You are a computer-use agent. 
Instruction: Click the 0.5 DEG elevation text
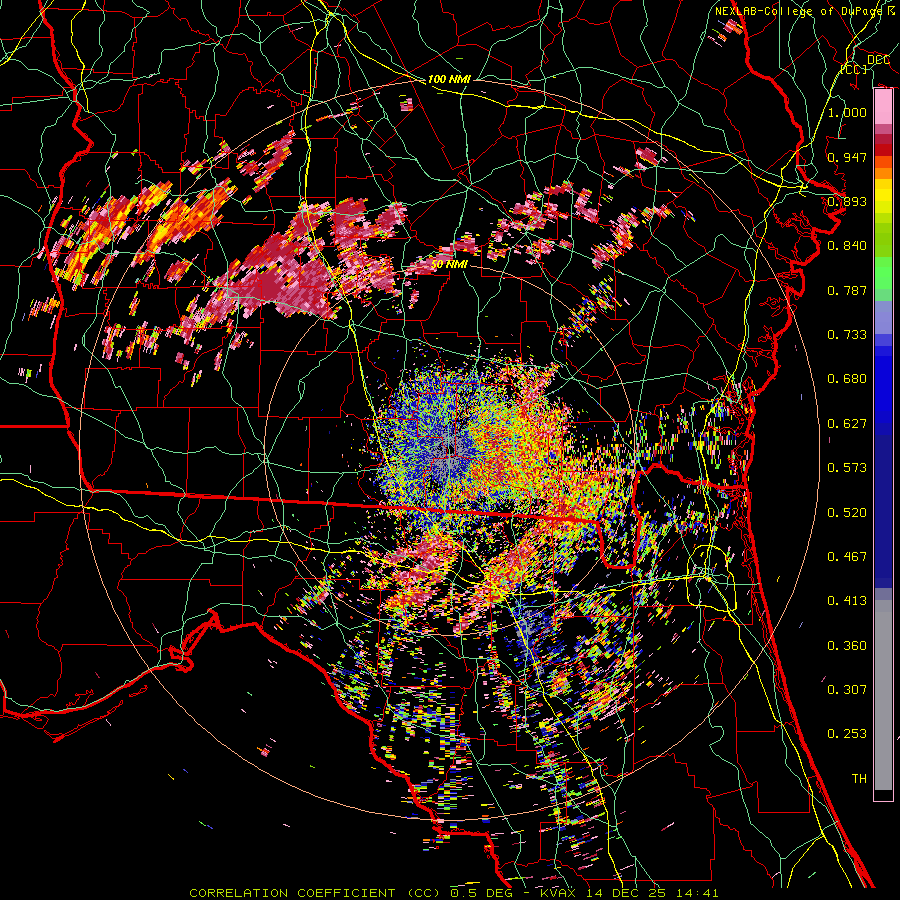pyautogui.click(x=480, y=893)
